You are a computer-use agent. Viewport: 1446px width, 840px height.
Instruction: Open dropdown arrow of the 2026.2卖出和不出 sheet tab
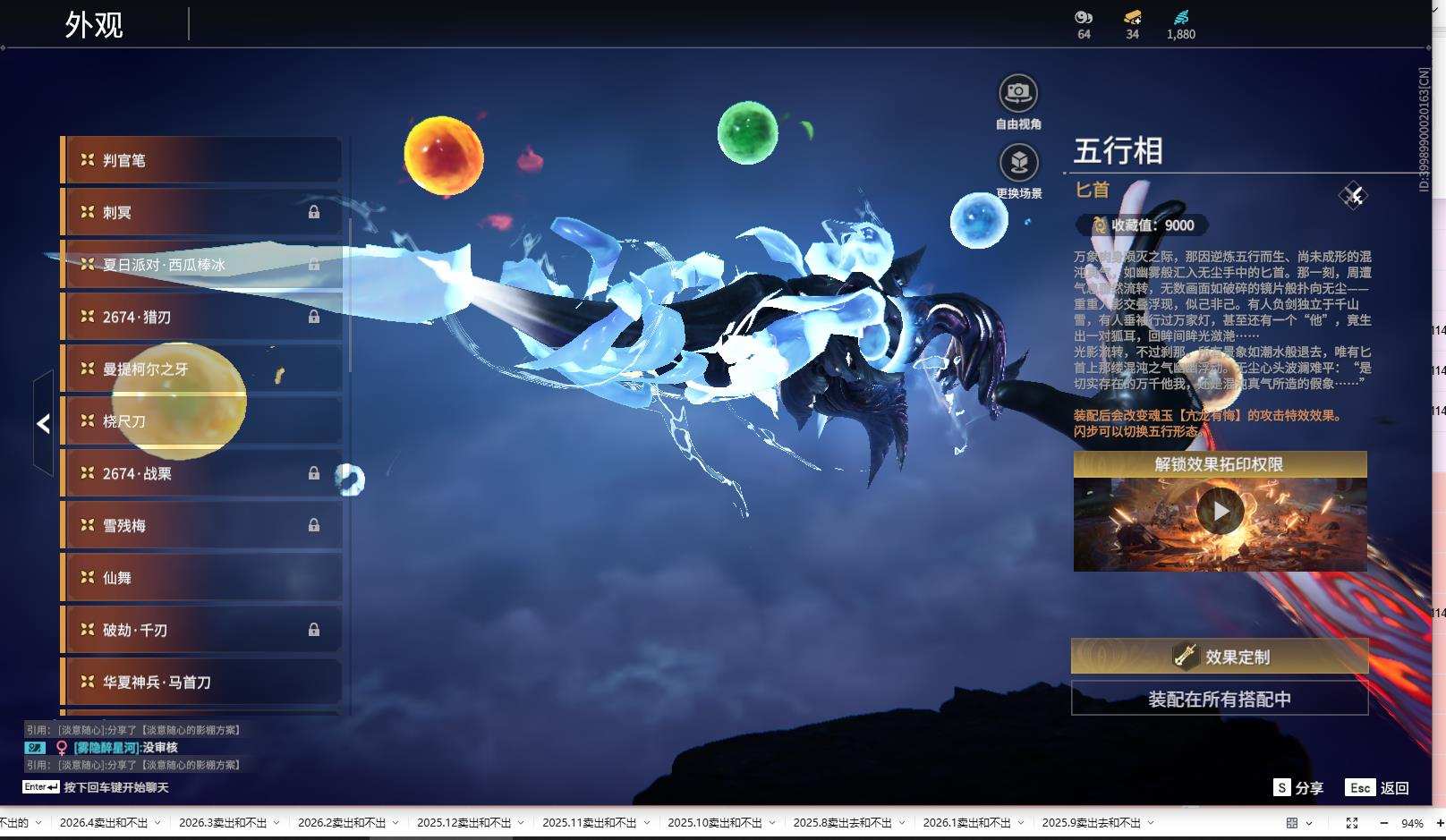coord(396,823)
